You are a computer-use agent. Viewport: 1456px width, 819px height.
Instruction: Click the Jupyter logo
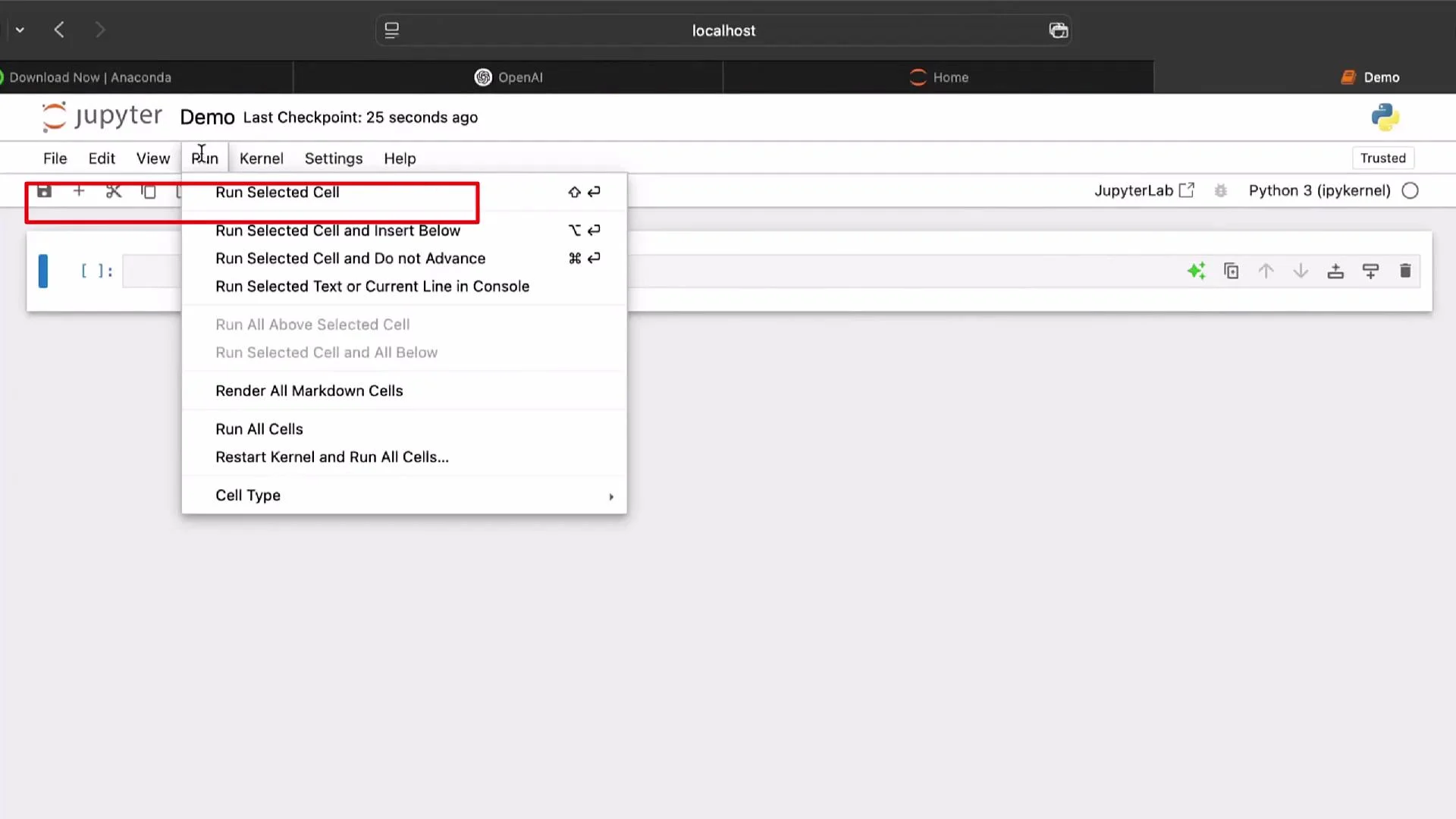(102, 117)
